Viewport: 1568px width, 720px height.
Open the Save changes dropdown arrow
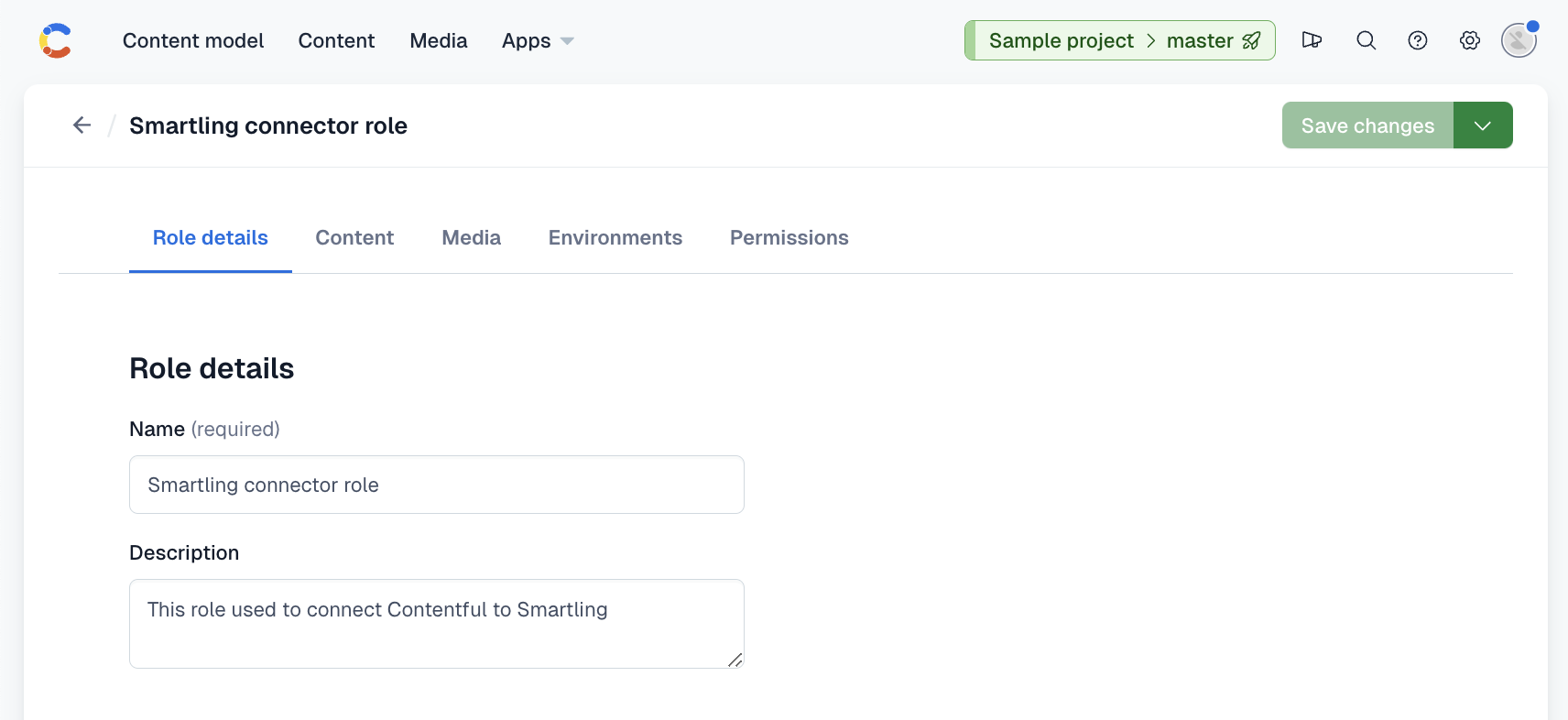coord(1483,125)
